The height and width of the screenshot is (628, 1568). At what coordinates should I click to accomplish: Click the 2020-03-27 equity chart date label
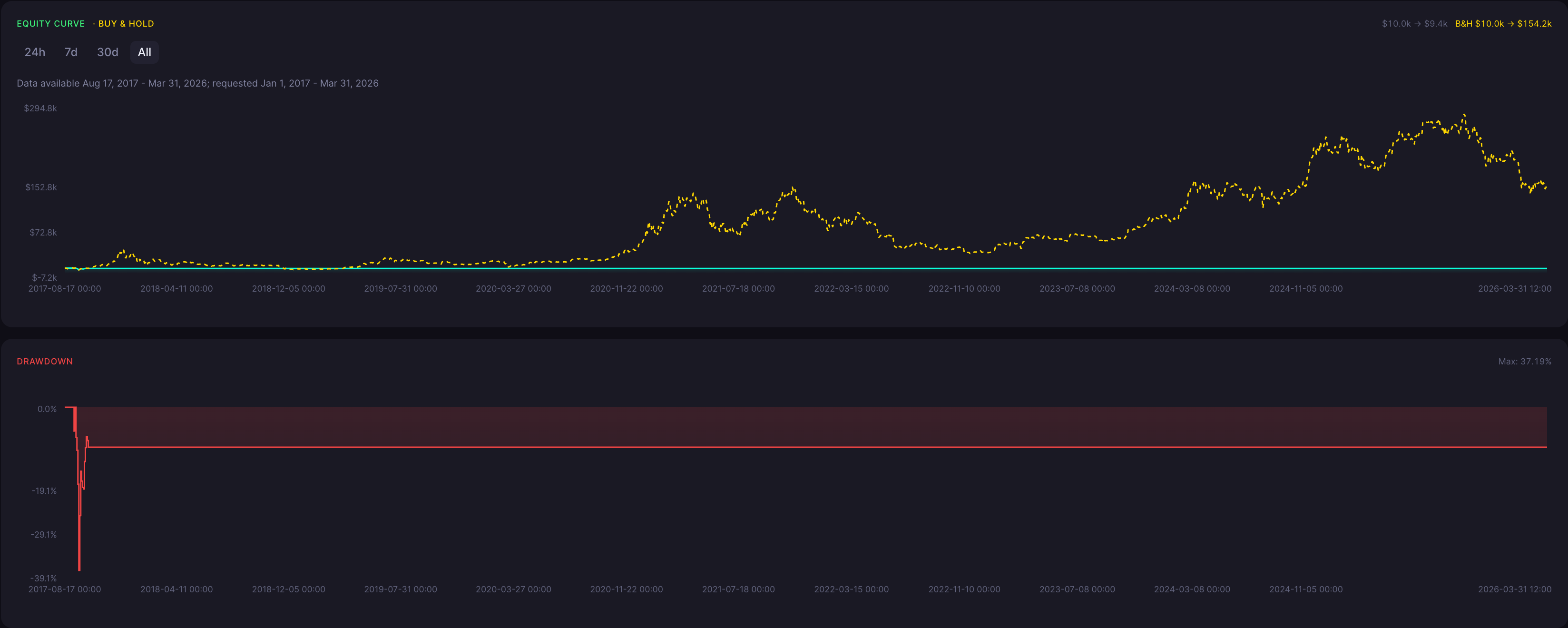click(x=513, y=288)
